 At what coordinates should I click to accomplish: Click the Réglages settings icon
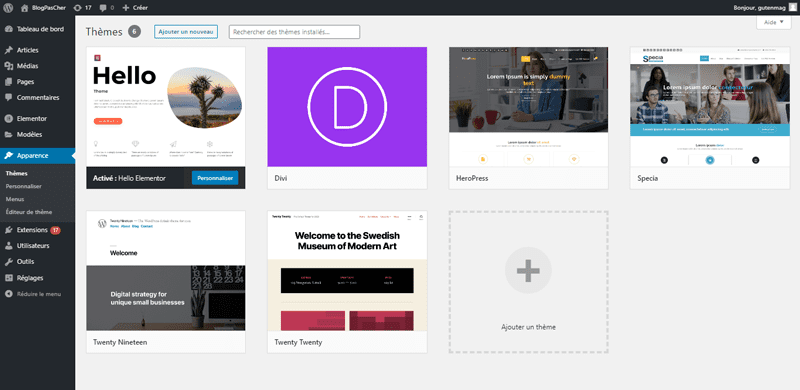point(9,278)
